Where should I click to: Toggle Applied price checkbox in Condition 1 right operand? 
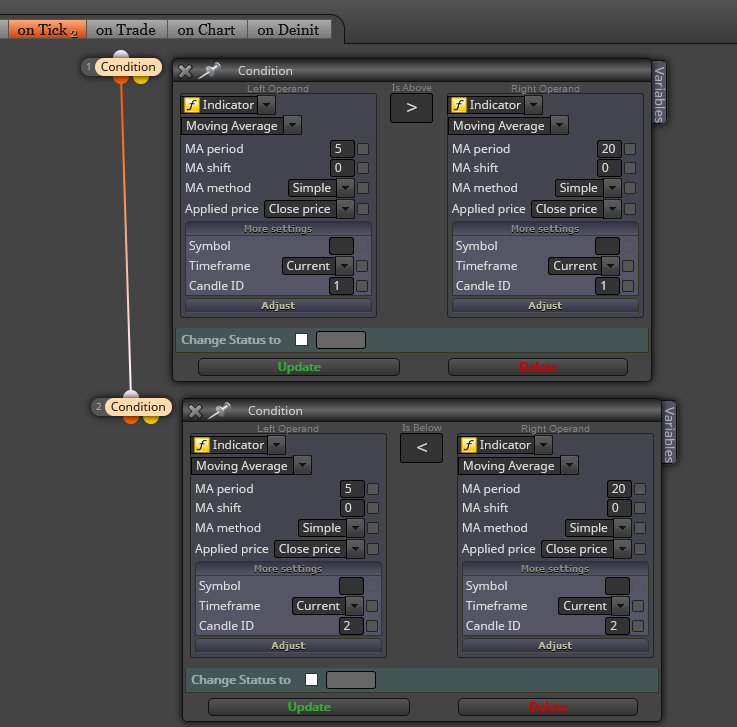click(630, 209)
